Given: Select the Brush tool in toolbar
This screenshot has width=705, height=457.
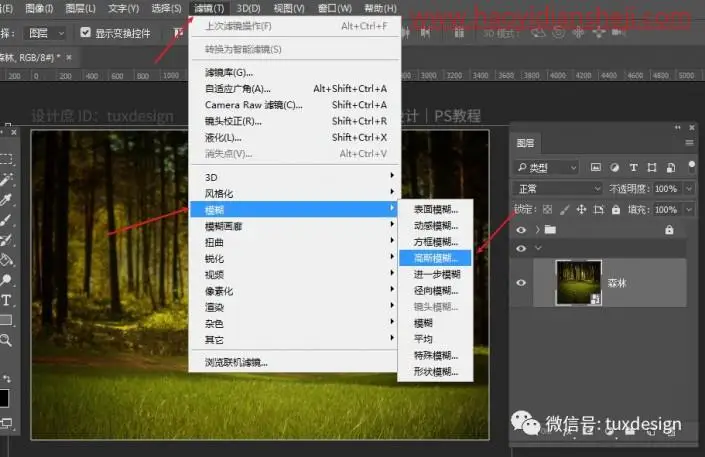Looking at the screenshot, I should tap(6, 220).
